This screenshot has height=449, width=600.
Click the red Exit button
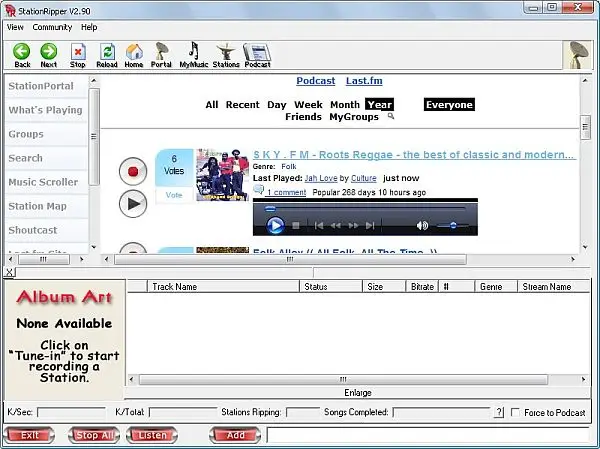point(29,435)
